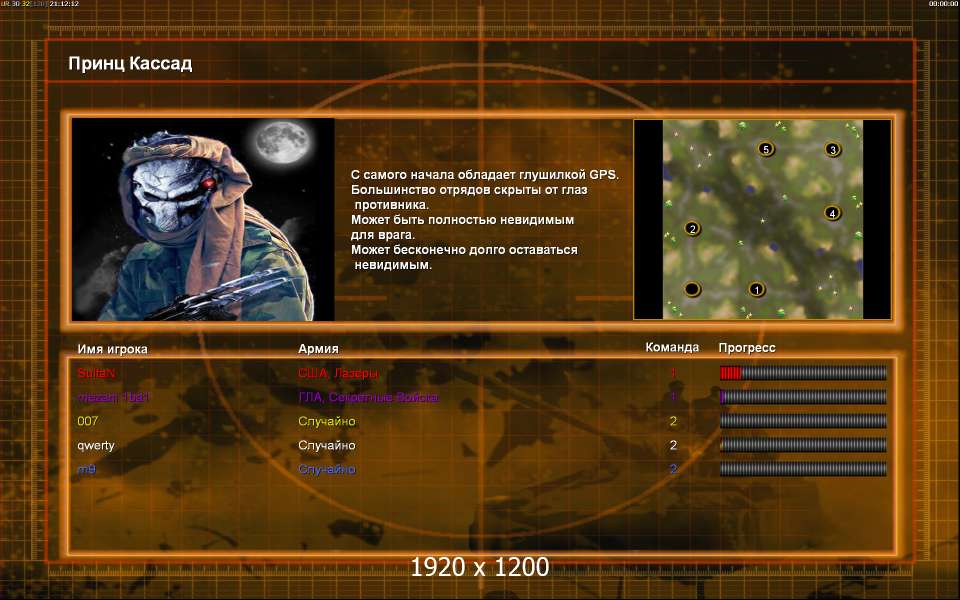Click start position marker 2 on minimap
Viewport: 960px width, 600px height.
pos(692,228)
